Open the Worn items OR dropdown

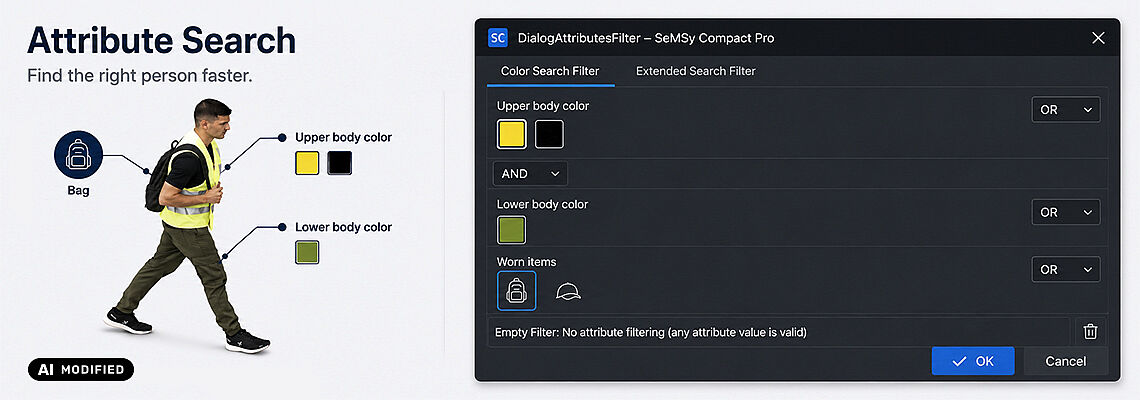tap(1066, 269)
